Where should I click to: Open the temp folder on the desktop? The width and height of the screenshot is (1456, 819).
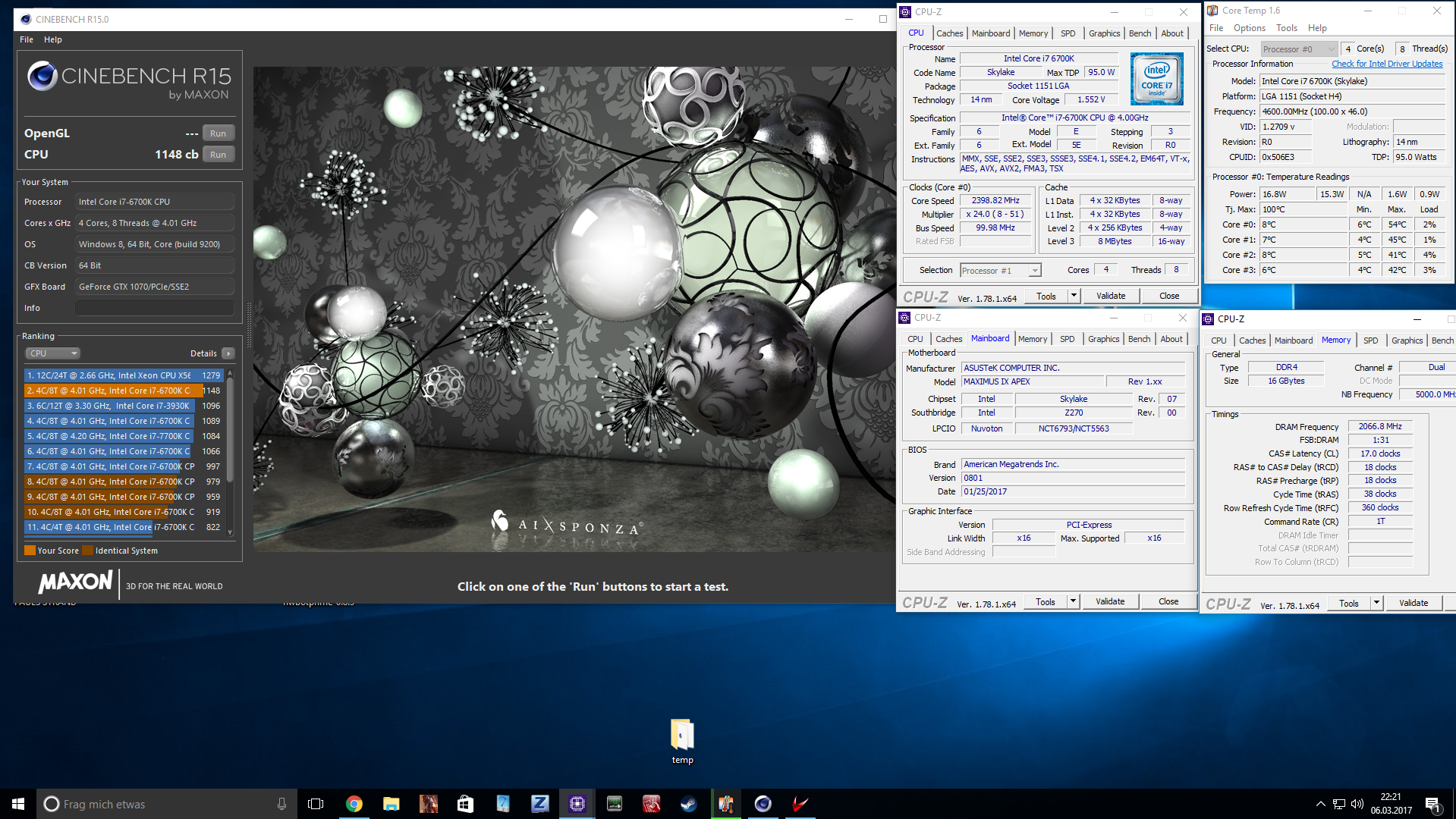(x=682, y=741)
